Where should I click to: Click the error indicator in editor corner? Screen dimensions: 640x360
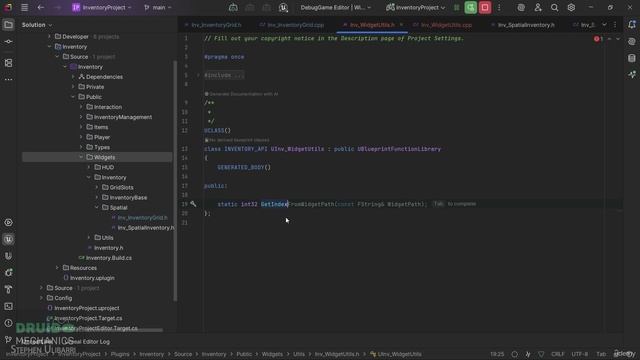pos(598,39)
